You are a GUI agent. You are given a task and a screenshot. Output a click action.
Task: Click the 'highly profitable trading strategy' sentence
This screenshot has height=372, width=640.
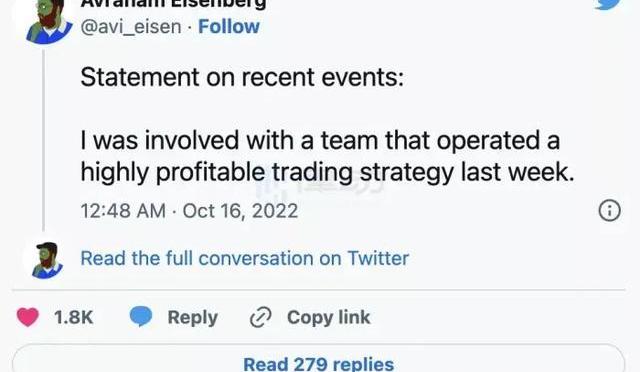click(327, 172)
